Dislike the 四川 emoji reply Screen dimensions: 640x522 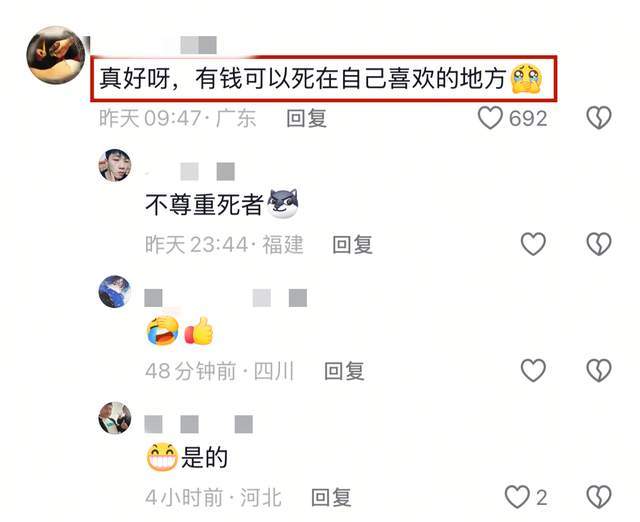click(599, 371)
